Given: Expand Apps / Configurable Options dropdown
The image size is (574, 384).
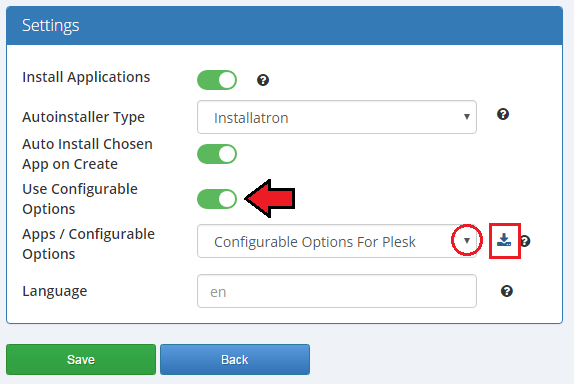Looking at the screenshot, I should [x=337, y=241].
